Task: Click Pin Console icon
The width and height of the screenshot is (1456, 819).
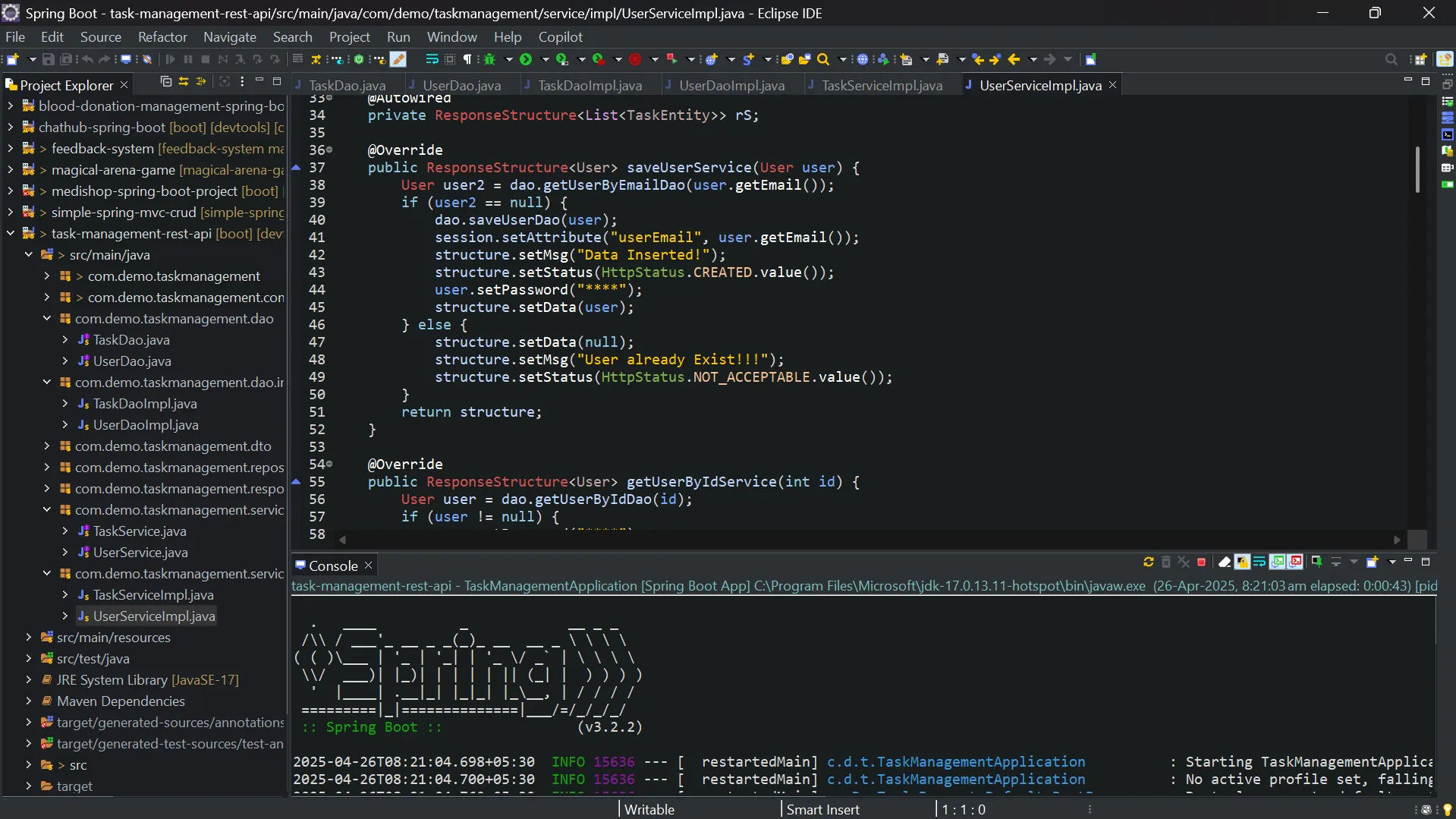Action: pos(1316,562)
